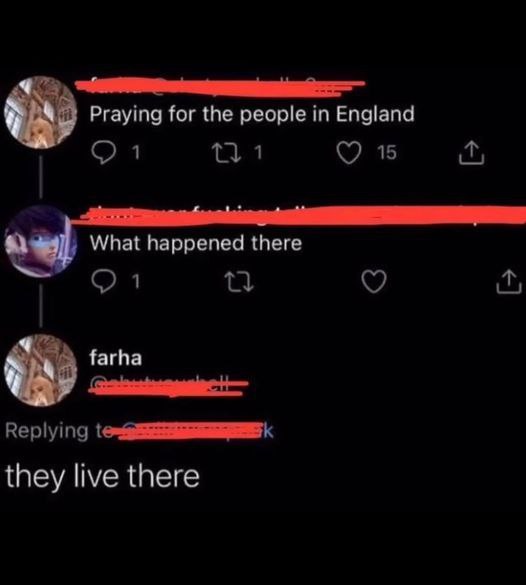526x585 pixels.
Task: Retweet the 'What happened there' tweet
Action: coord(239,282)
